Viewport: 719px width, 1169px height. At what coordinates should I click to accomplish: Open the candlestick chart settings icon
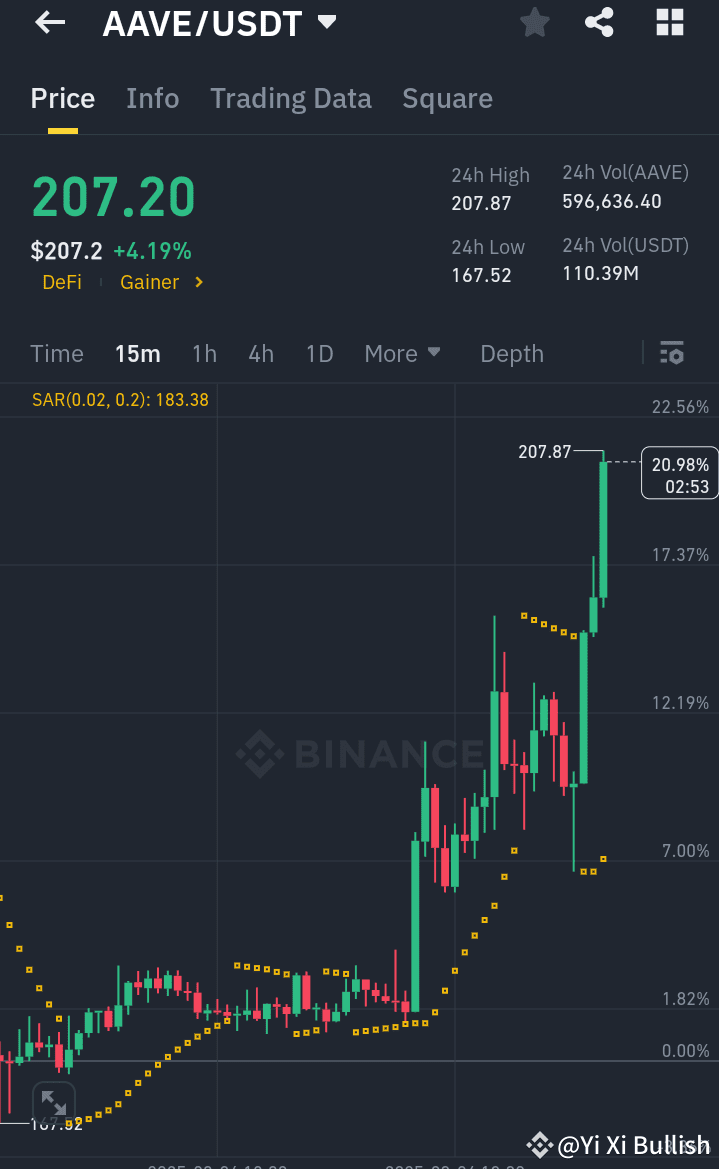671,353
